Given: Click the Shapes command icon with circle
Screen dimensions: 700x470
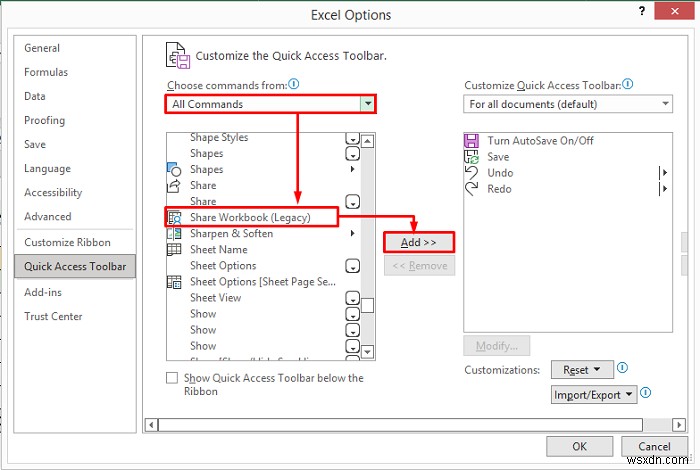Looking at the screenshot, I should click(174, 169).
